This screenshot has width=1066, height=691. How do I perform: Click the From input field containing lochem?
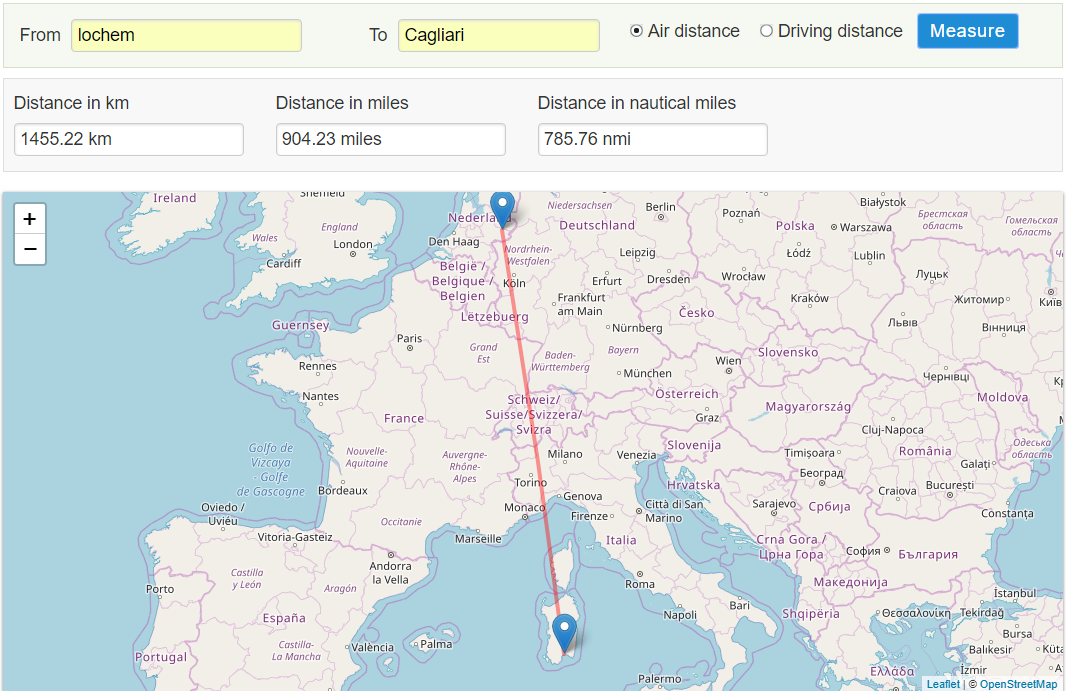point(187,35)
